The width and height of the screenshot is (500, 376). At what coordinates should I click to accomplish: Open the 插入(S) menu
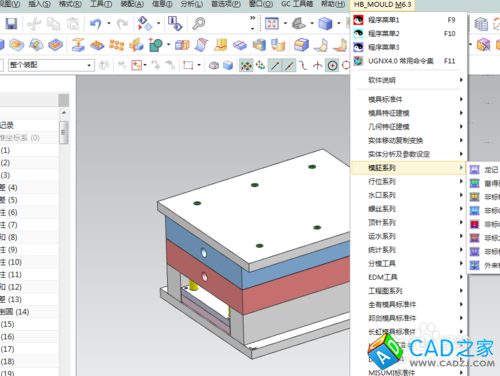point(39,4)
